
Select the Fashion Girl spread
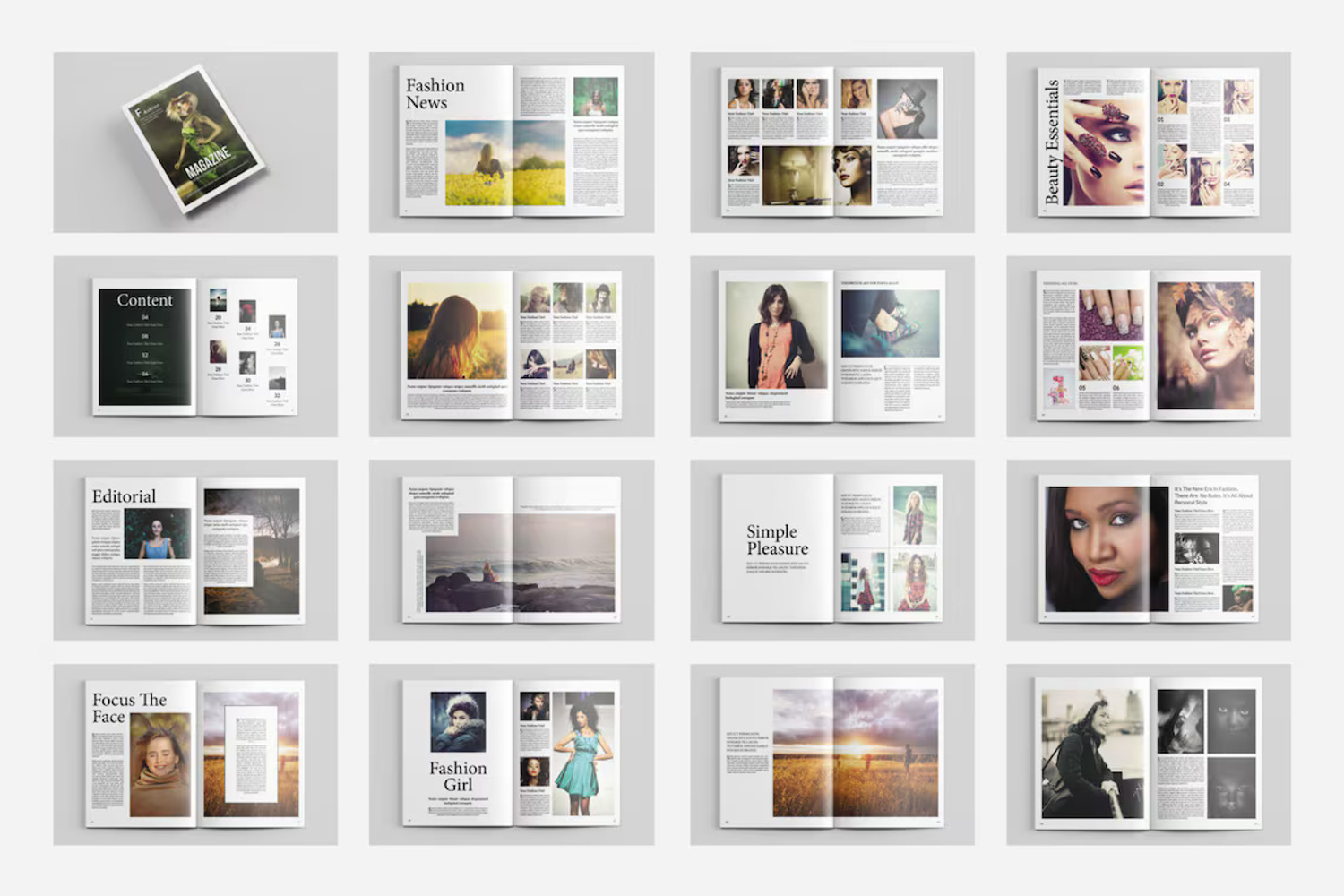pyautogui.click(x=512, y=754)
